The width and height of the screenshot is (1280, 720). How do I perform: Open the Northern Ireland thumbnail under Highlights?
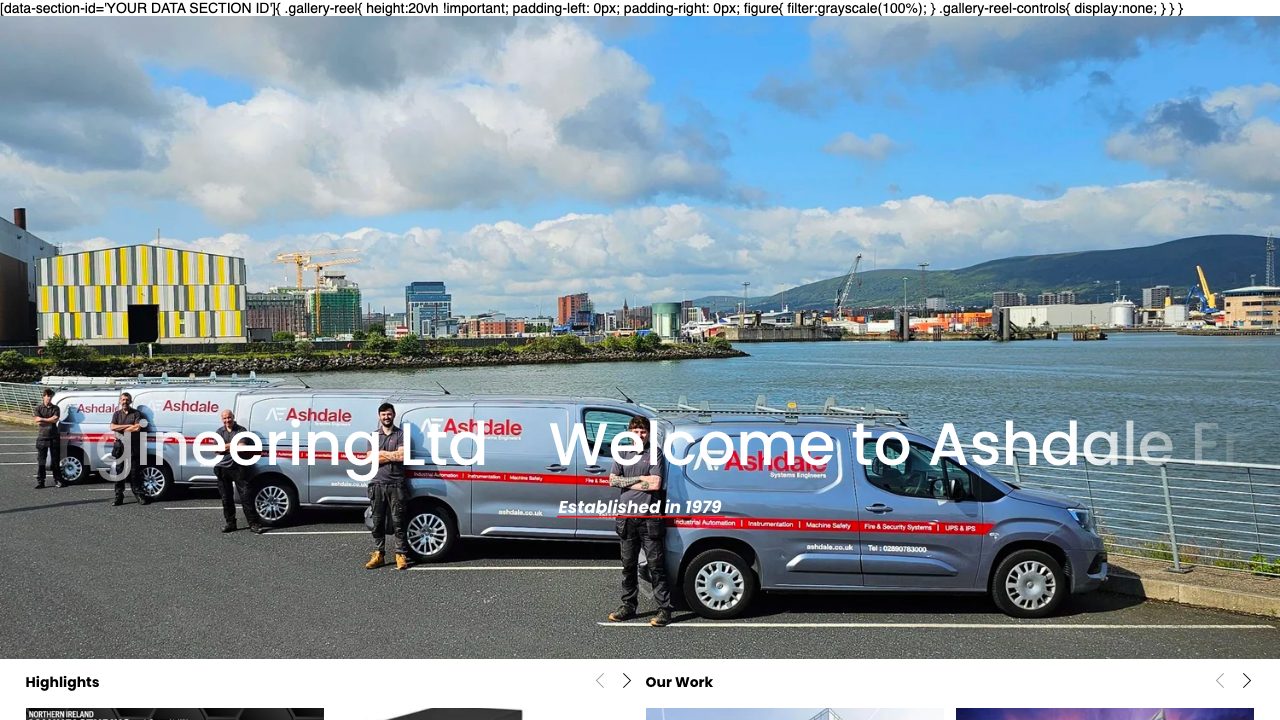175,714
